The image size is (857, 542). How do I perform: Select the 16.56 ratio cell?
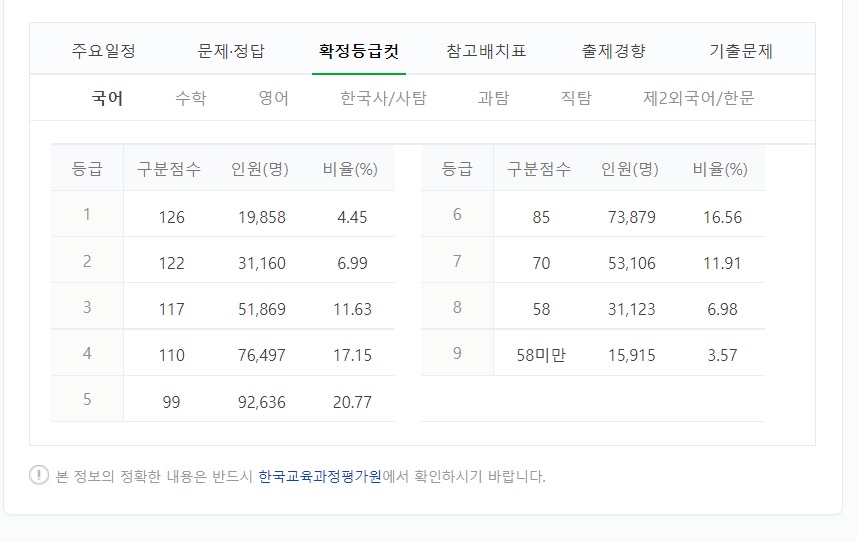[723, 217]
